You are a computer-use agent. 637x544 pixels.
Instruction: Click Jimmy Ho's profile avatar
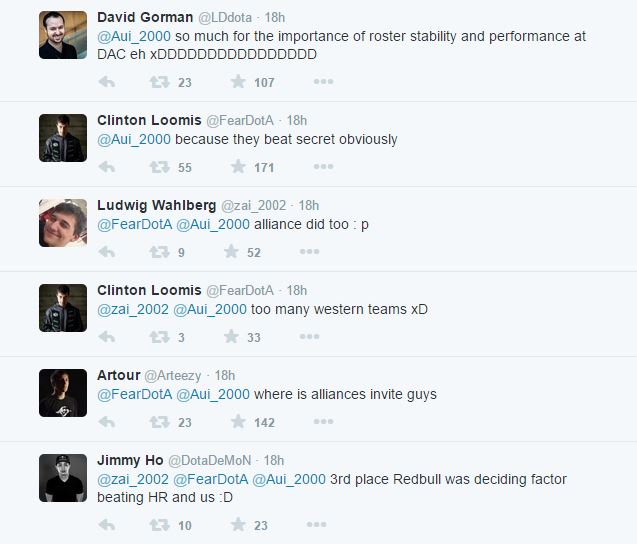click(x=63, y=478)
